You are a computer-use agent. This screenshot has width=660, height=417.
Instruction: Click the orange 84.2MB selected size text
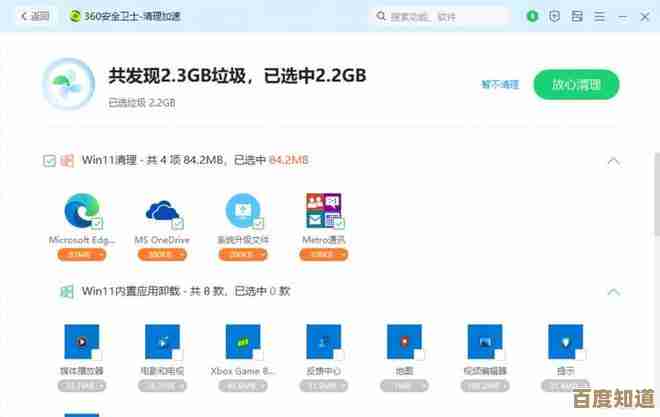289,160
